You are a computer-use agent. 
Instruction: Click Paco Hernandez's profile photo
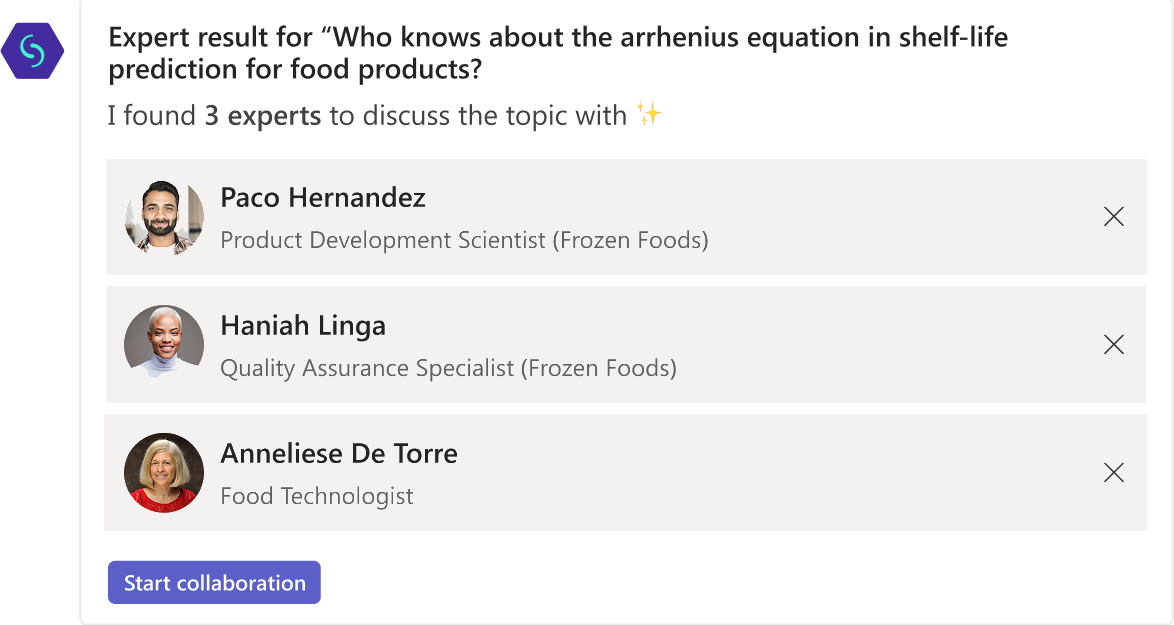click(x=164, y=217)
